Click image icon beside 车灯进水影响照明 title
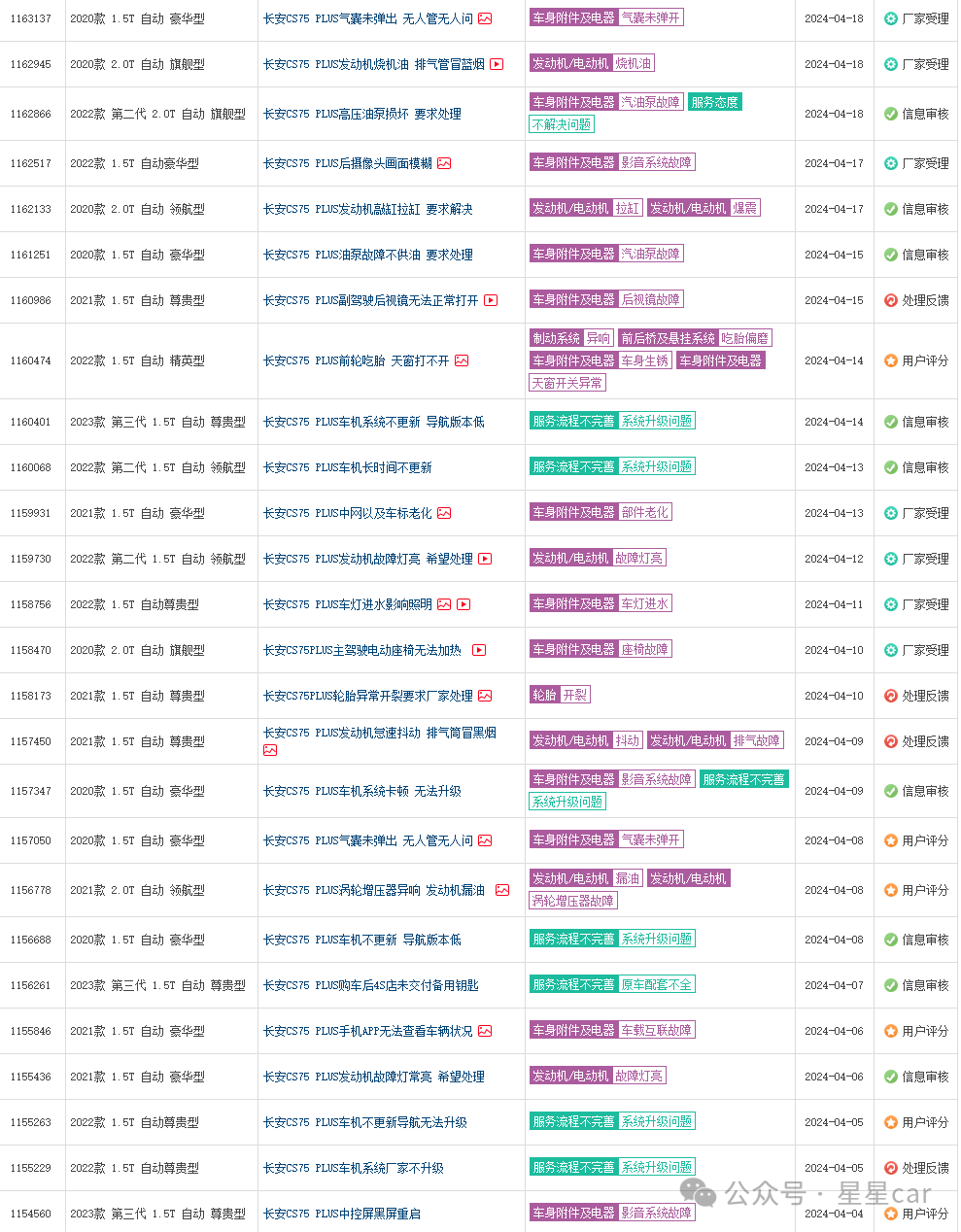 click(444, 604)
